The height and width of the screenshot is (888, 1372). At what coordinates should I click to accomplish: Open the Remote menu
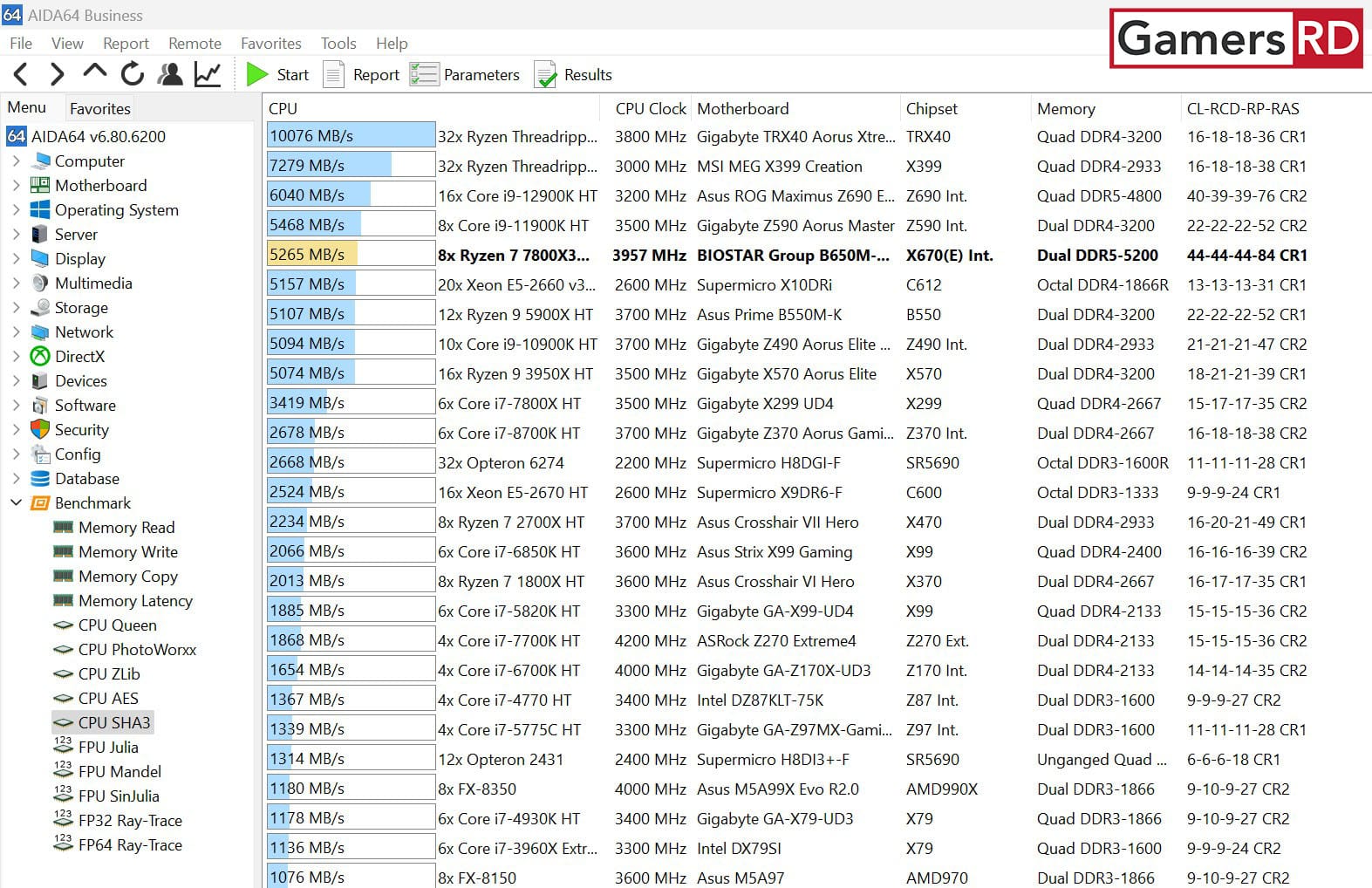195,43
